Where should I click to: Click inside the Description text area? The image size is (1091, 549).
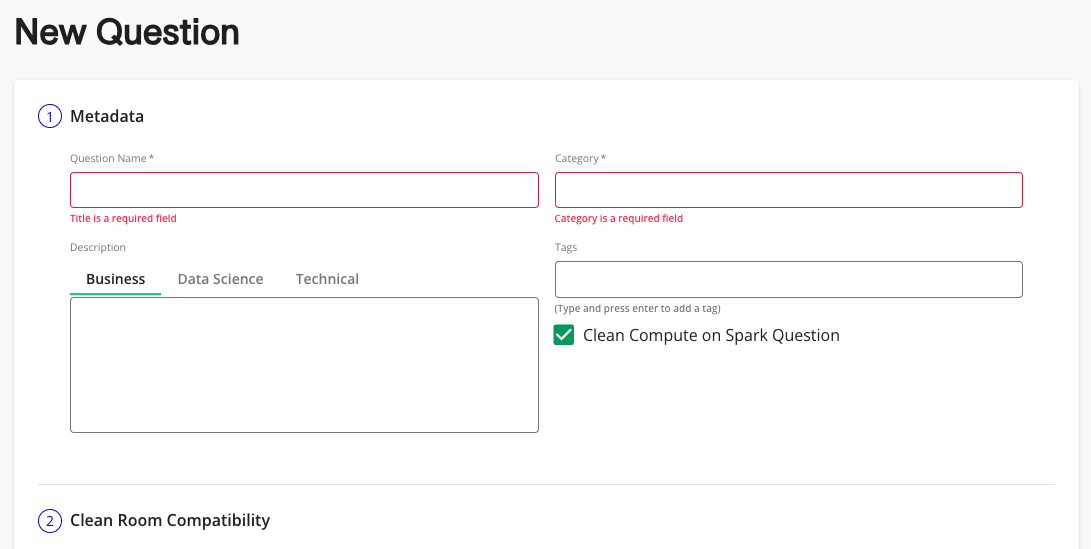tap(304, 365)
